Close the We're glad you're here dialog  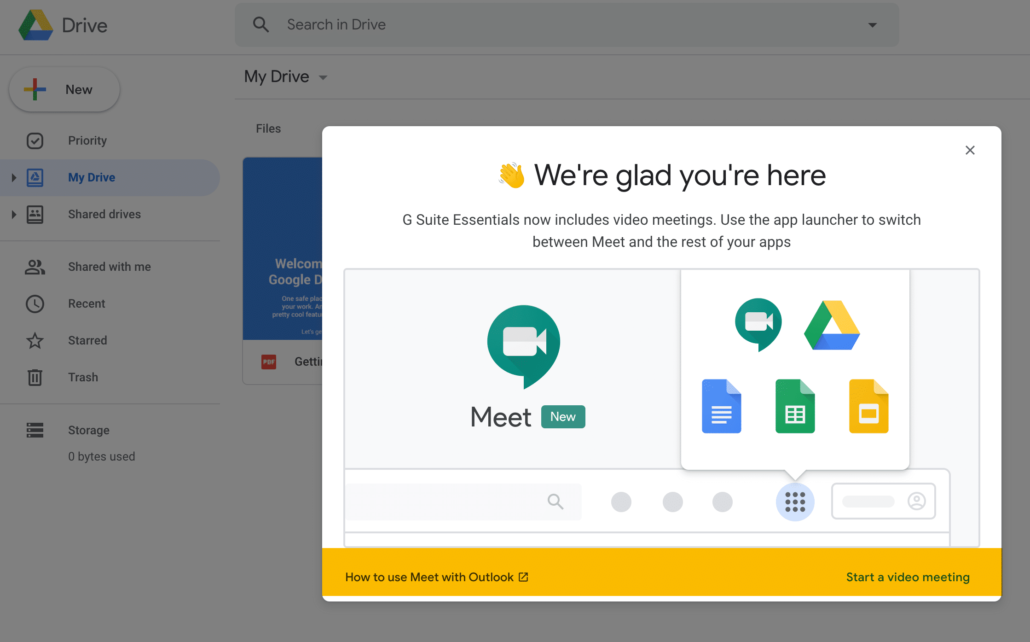970,150
